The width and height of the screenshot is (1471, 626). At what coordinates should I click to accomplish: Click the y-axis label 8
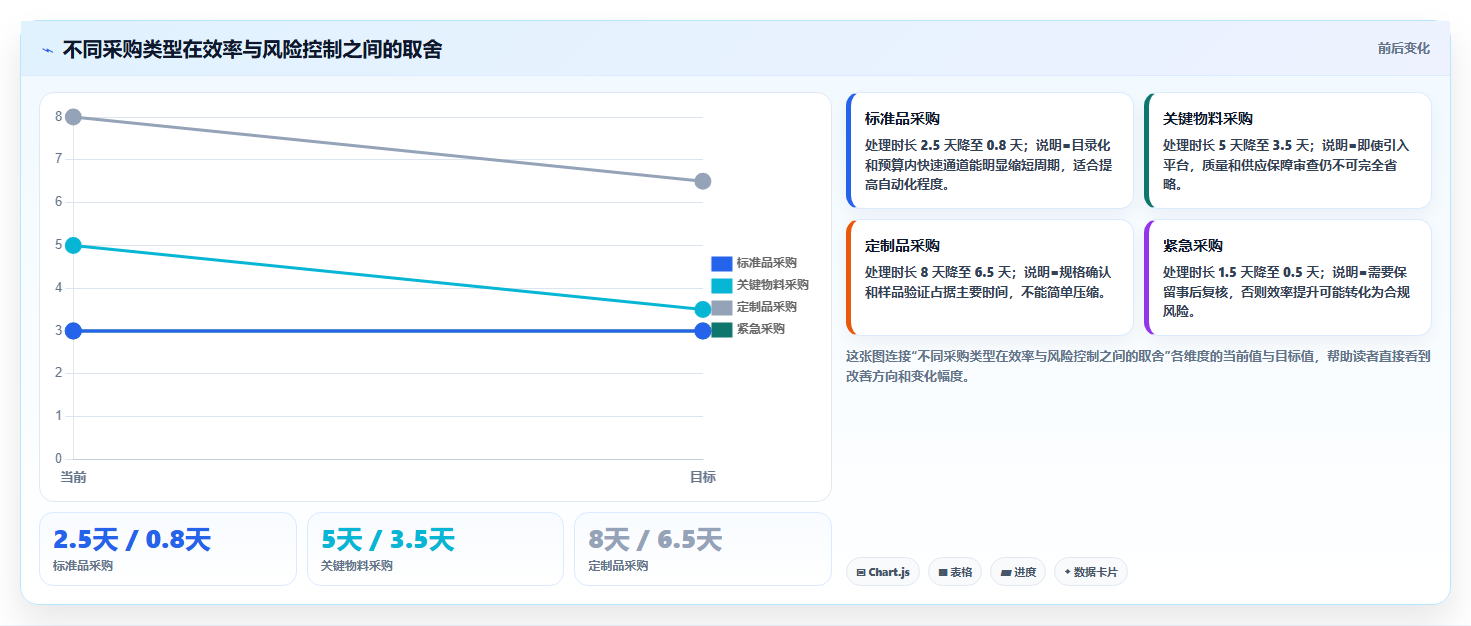(59, 117)
